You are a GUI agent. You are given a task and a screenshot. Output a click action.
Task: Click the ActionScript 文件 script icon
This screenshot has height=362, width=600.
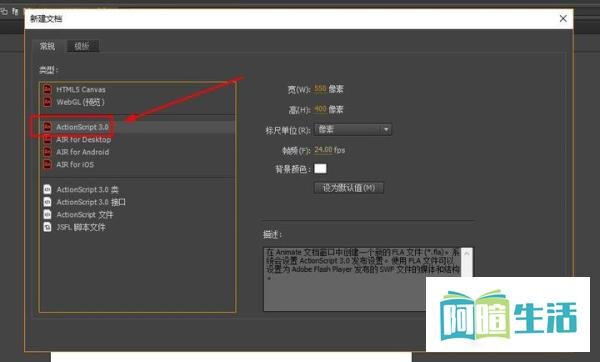(x=47, y=215)
